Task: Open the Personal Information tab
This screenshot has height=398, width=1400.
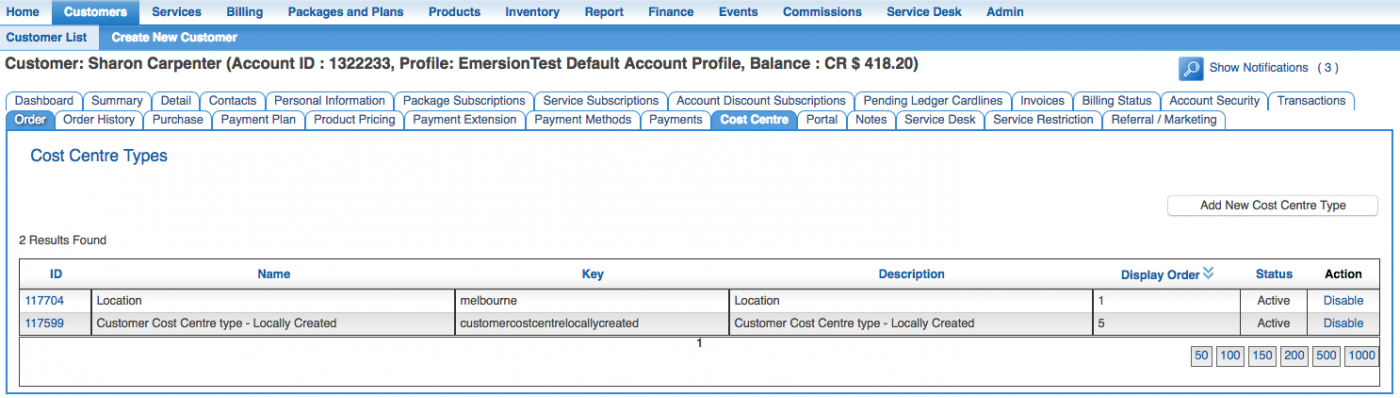Action: click(x=329, y=101)
